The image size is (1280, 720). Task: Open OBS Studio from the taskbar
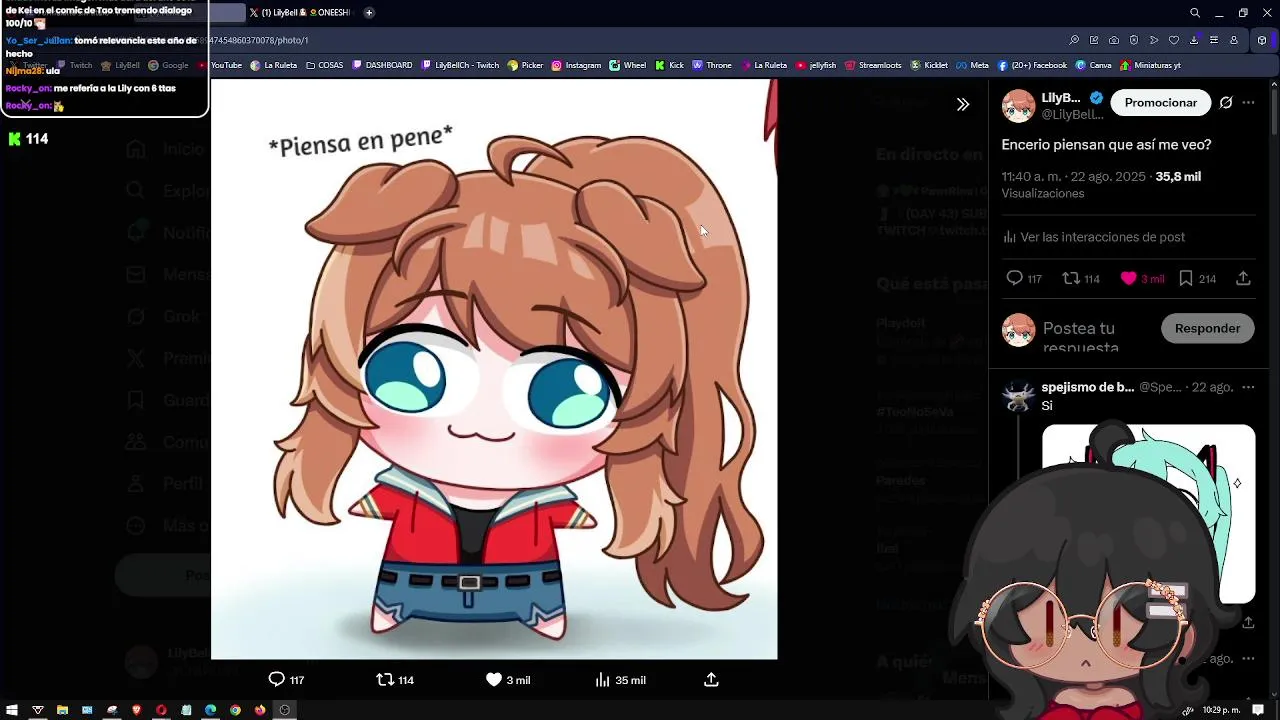pyautogui.click(x=284, y=710)
